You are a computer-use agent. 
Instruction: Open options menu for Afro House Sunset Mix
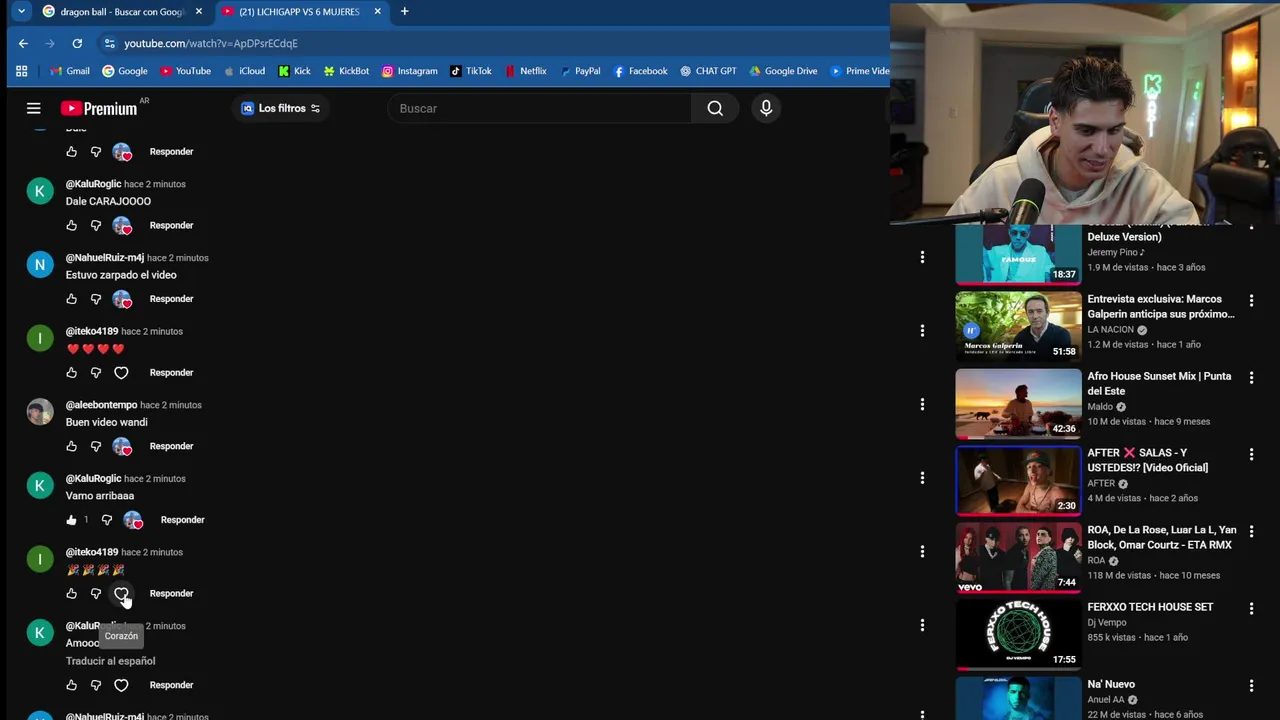coord(1251,377)
